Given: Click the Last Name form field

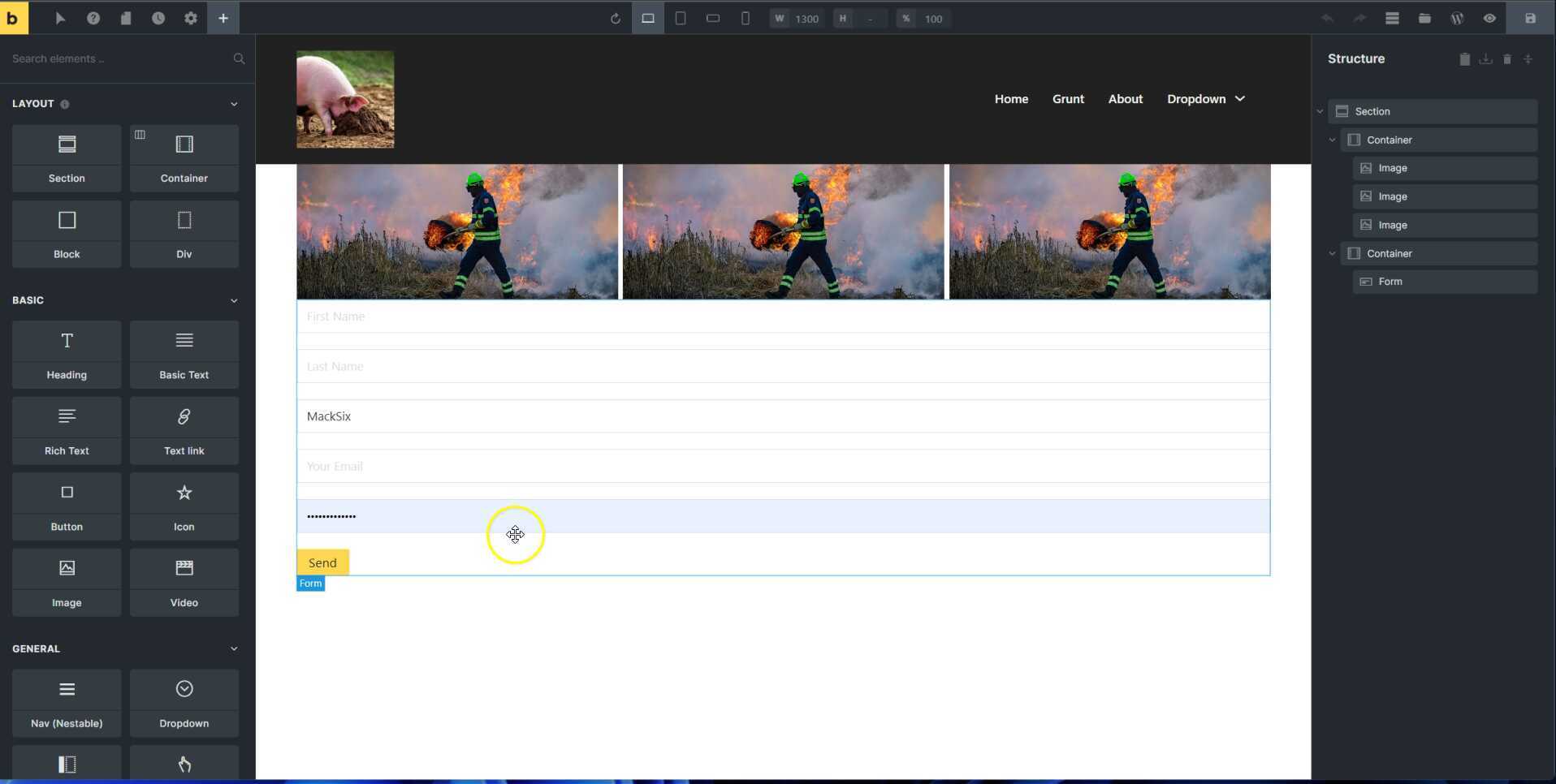Looking at the screenshot, I should click(783, 366).
